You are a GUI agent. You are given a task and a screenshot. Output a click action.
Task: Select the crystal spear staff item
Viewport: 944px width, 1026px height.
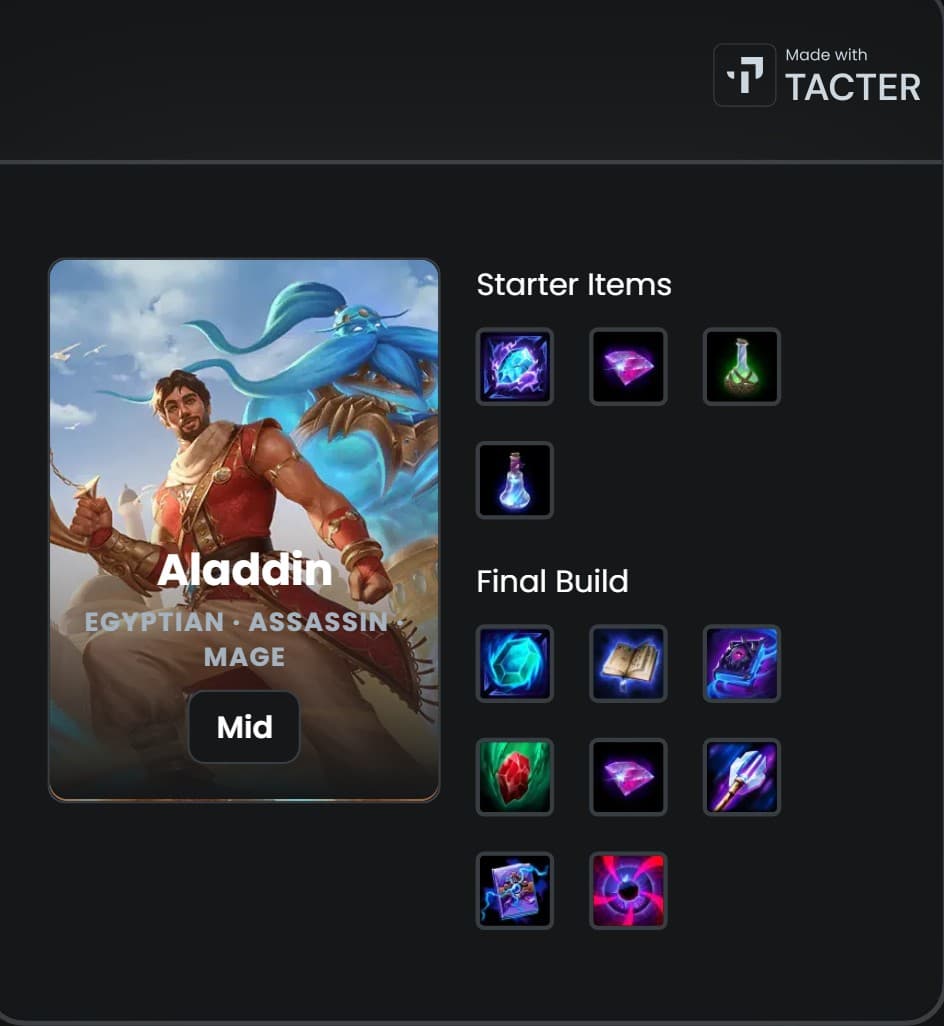(x=742, y=777)
